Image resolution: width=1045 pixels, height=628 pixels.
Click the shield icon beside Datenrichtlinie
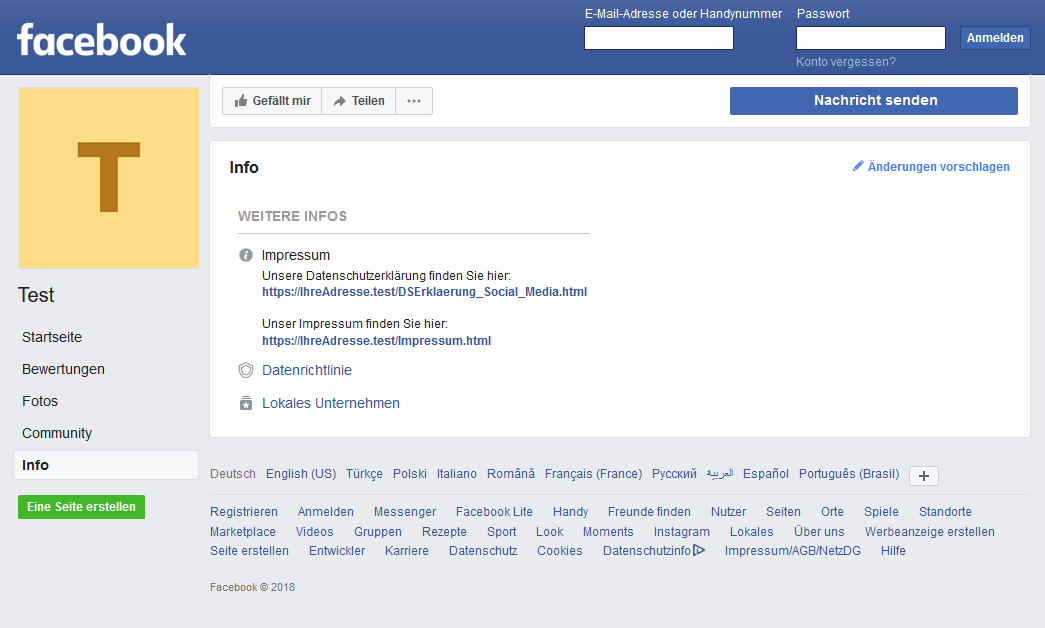click(246, 370)
